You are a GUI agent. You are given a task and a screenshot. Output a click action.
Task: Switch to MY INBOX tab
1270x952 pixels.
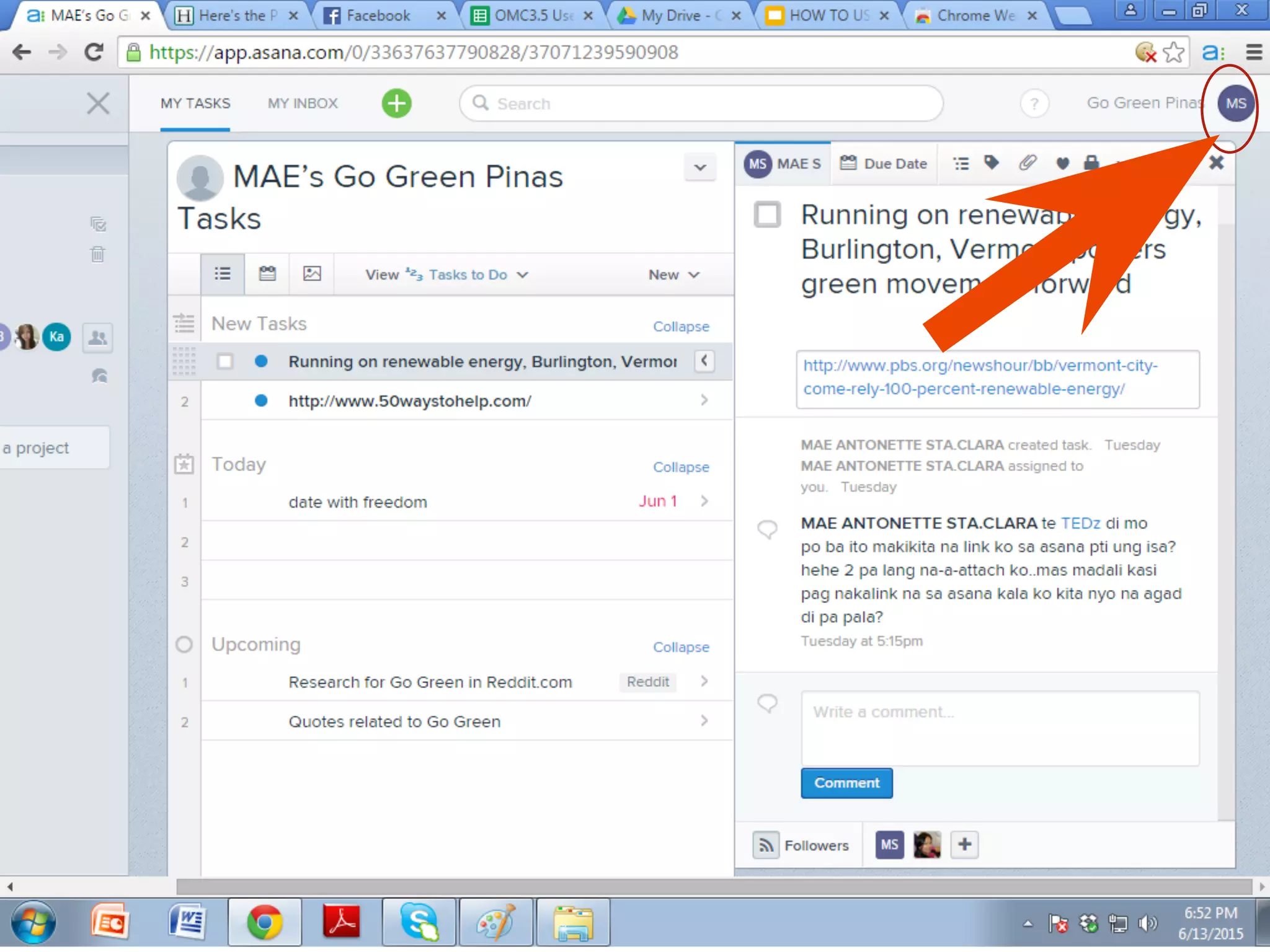(303, 104)
